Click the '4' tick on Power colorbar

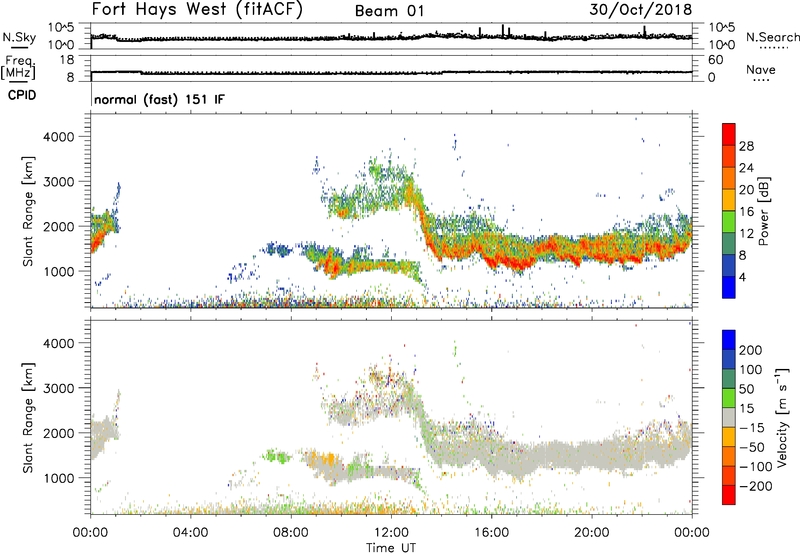coord(742,277)
